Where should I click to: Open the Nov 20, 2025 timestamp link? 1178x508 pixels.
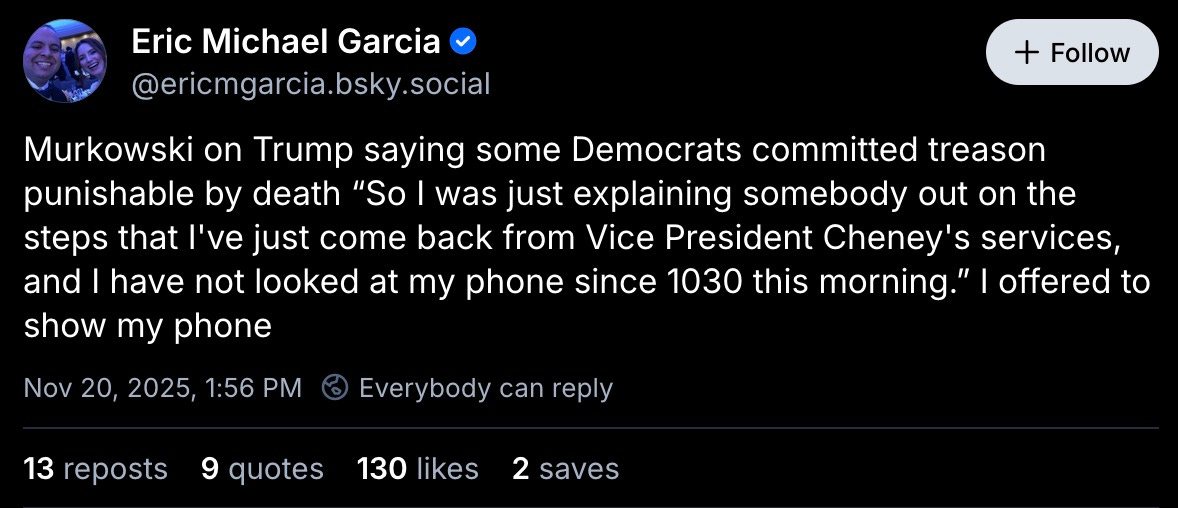pos(162,388)
